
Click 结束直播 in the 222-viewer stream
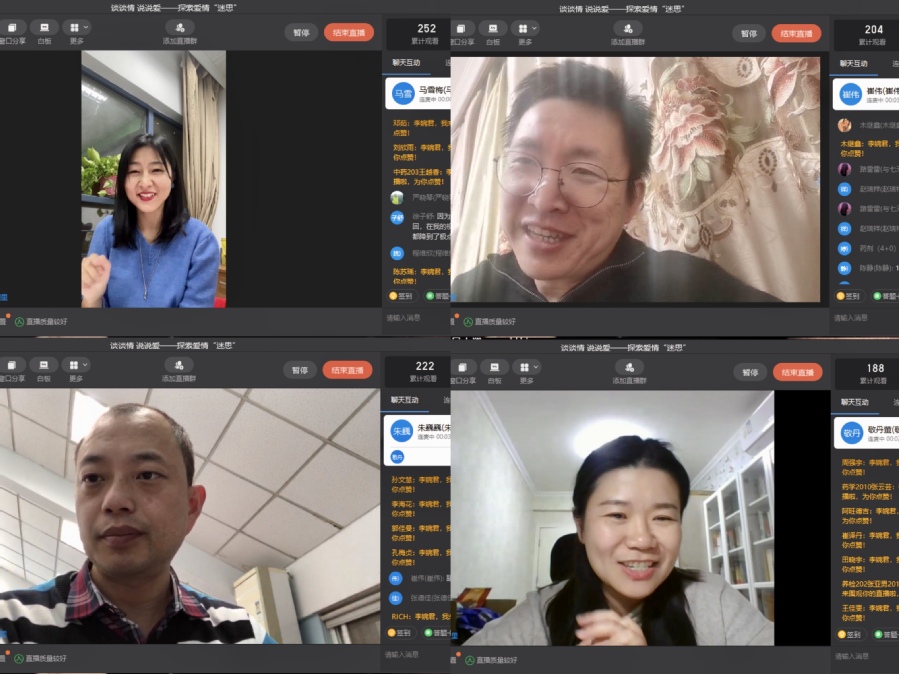coord(348,370)
